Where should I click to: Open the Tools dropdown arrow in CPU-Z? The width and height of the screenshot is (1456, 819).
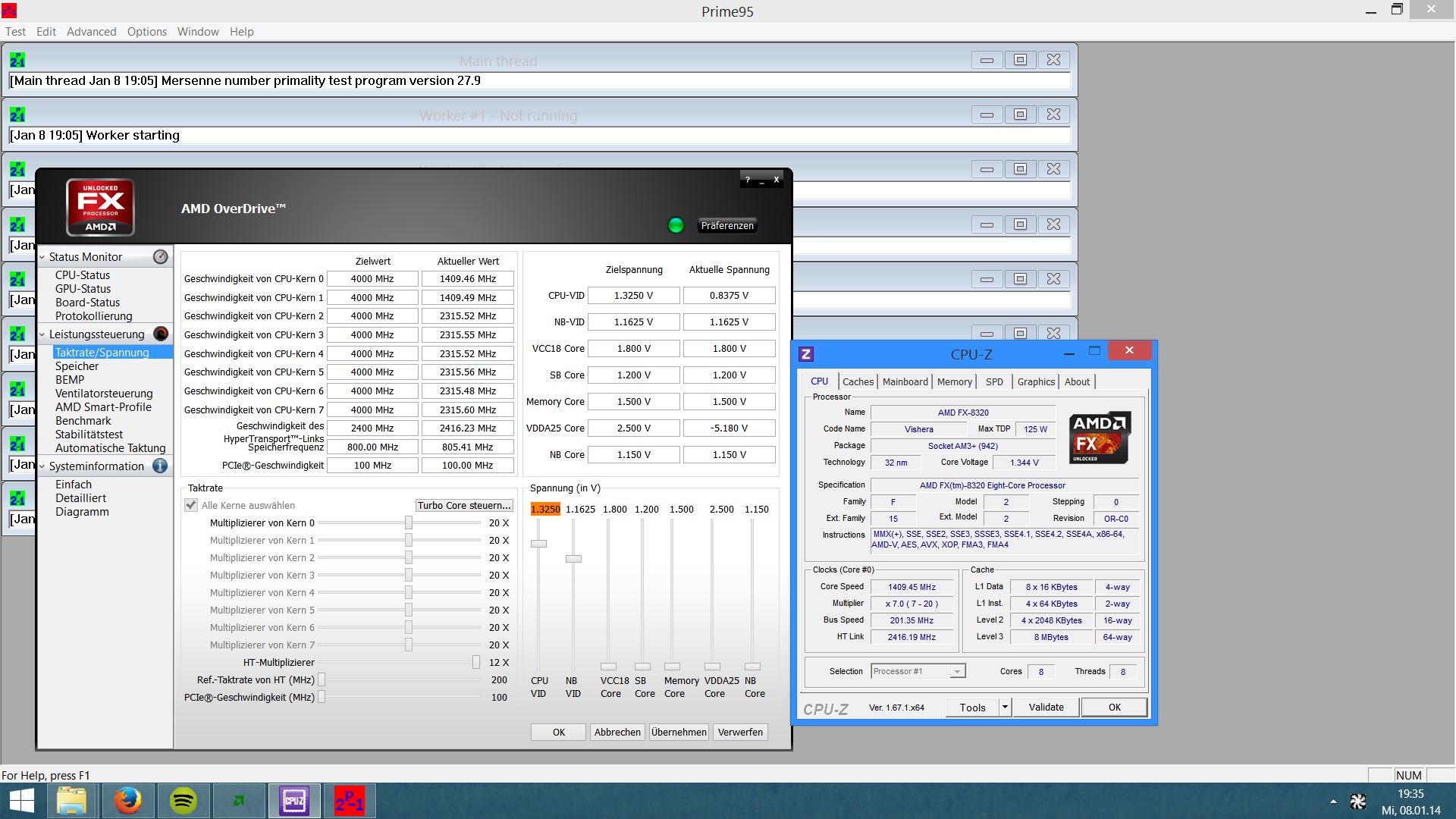click(x=1005, y=708)
